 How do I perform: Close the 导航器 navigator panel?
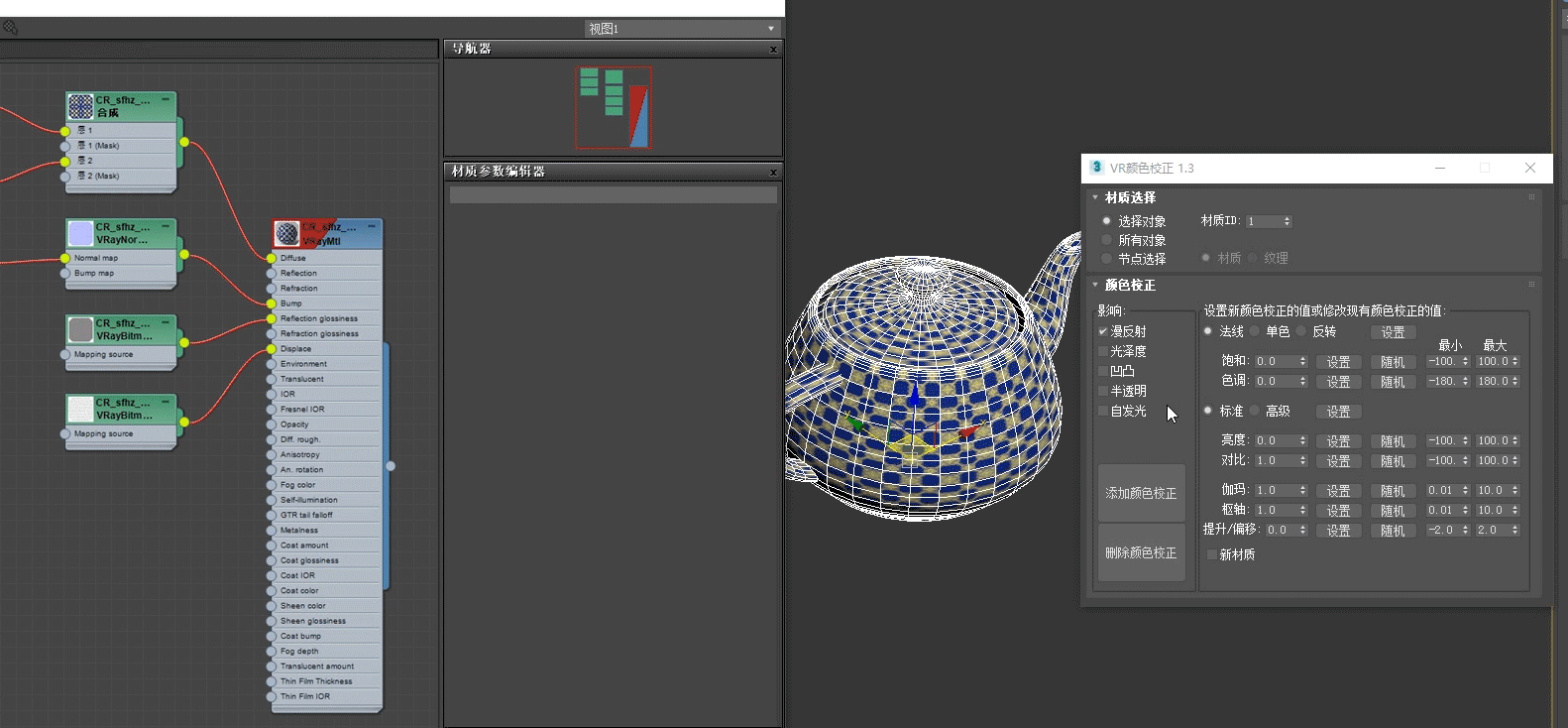pos(773,49)
